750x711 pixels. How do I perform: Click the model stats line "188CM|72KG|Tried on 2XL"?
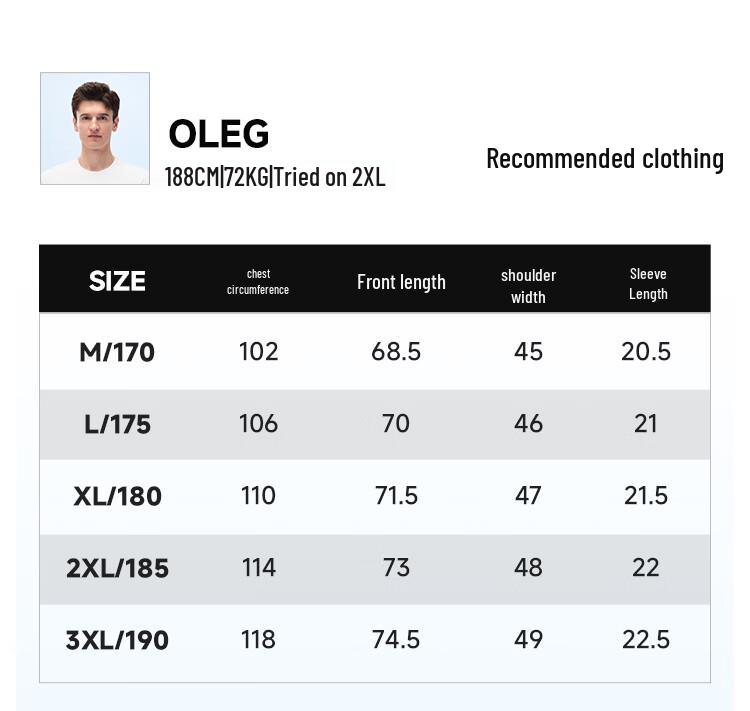(x=275, y=178)
